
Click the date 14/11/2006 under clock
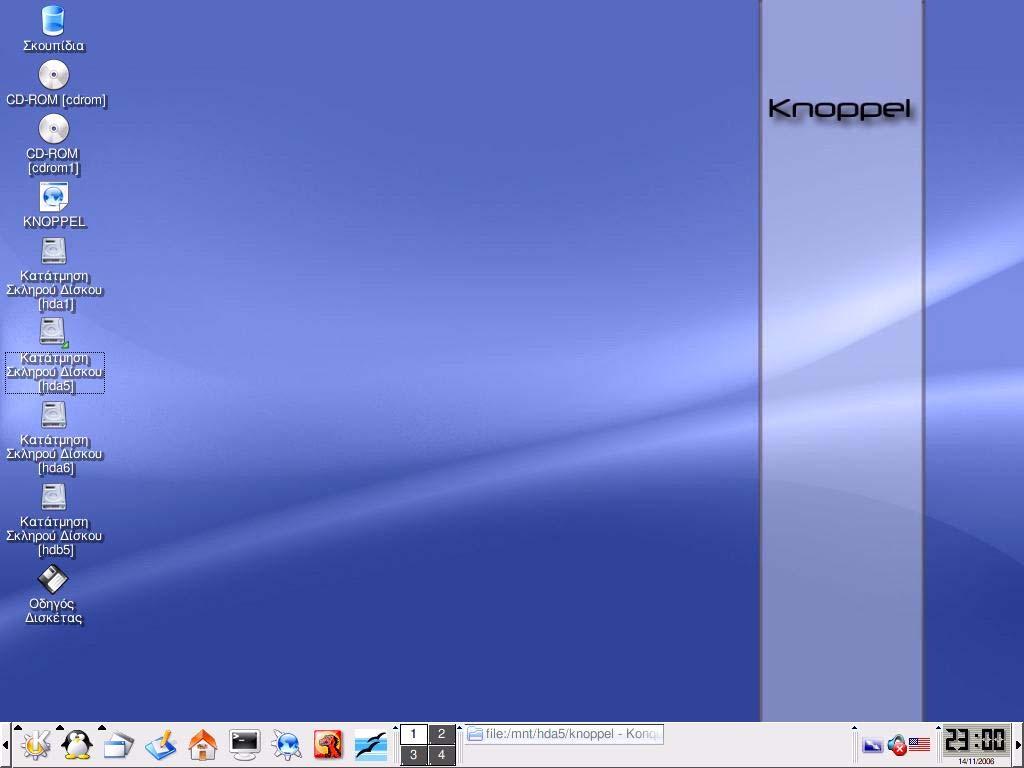click(976, 761)
